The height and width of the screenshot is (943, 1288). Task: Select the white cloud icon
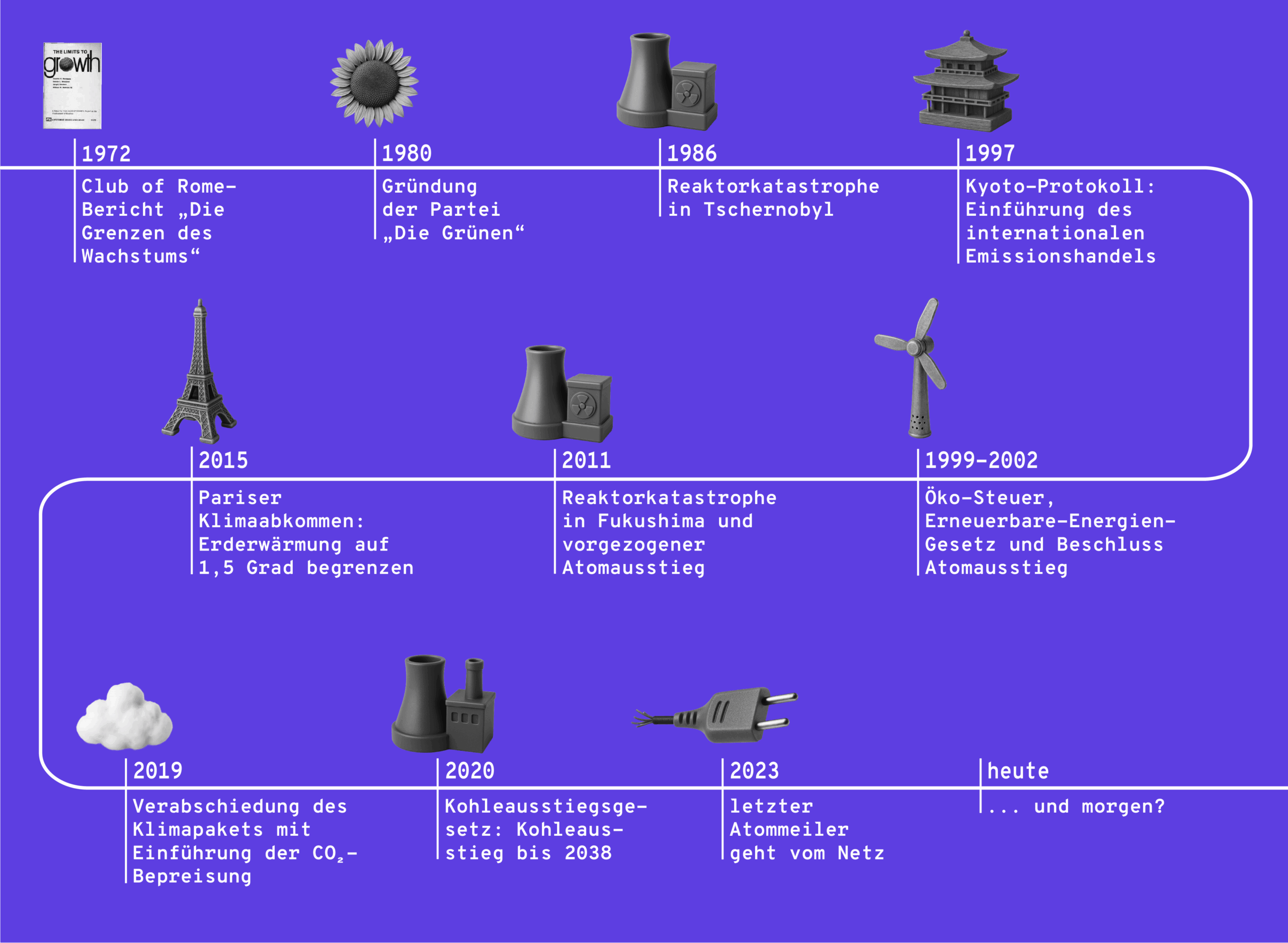pyautogui.click(x=124, y=717)
